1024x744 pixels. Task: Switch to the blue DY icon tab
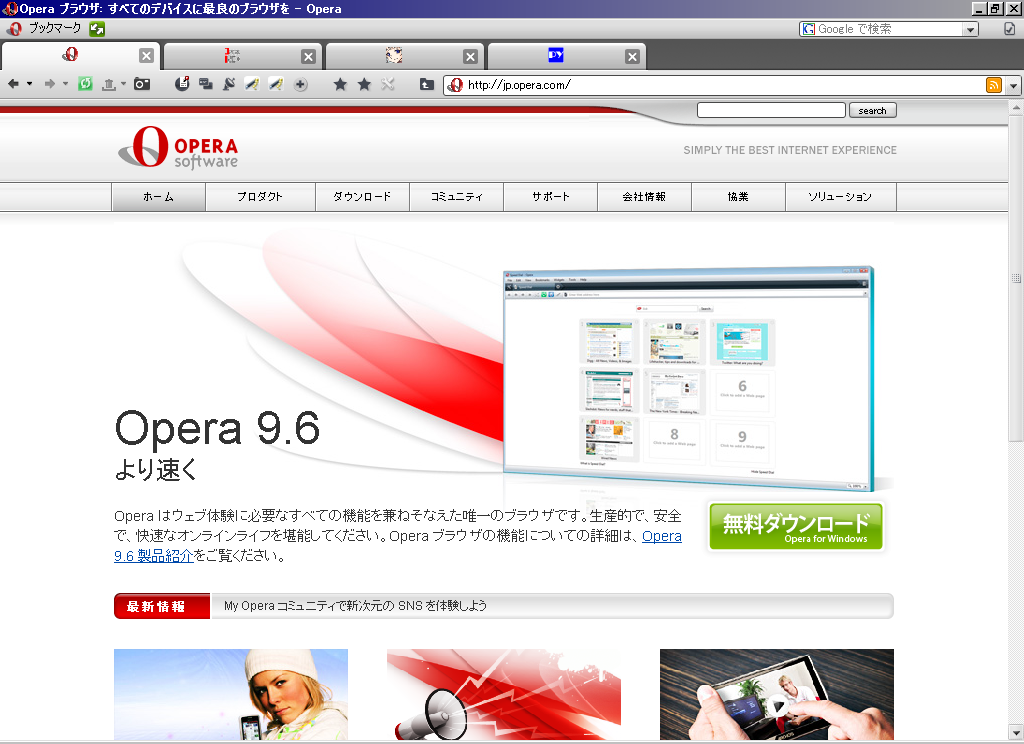[556, 56]
